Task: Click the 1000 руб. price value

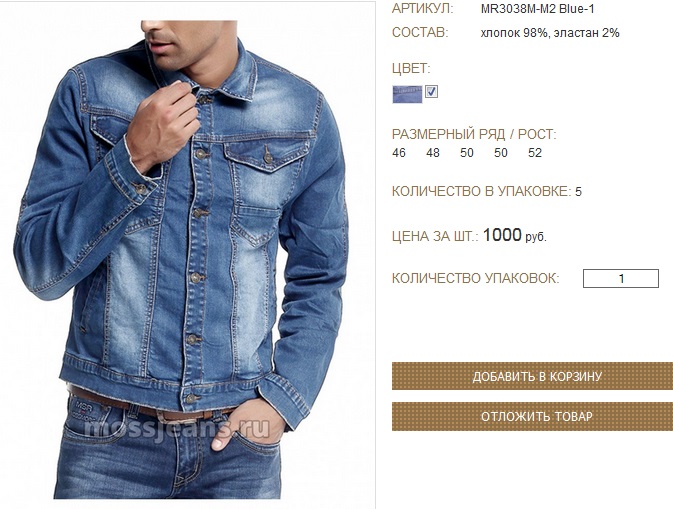Action: pos(515,235)
